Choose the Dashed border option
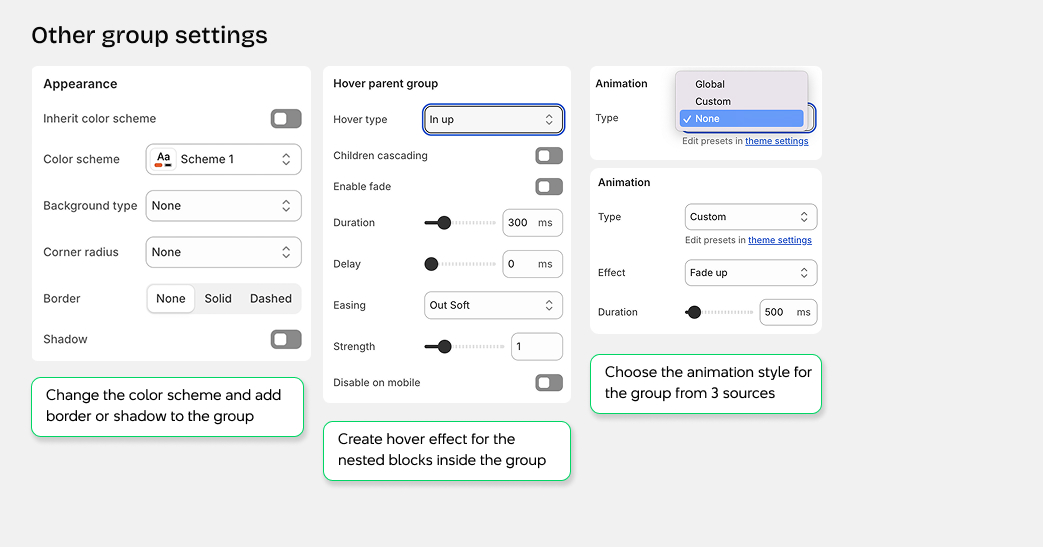Viewport: 1043px width, 547px height. pyautogui.click(x=271, y=299)
